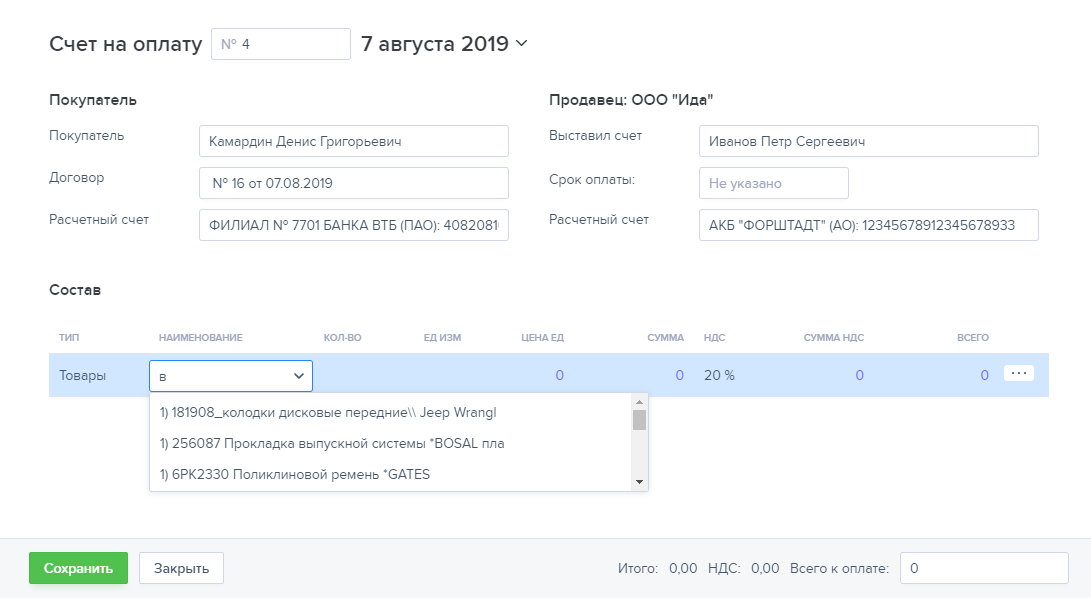Click the Покупатель name input field
This screenshot has width=1091, height=598.
pos(353,141)
